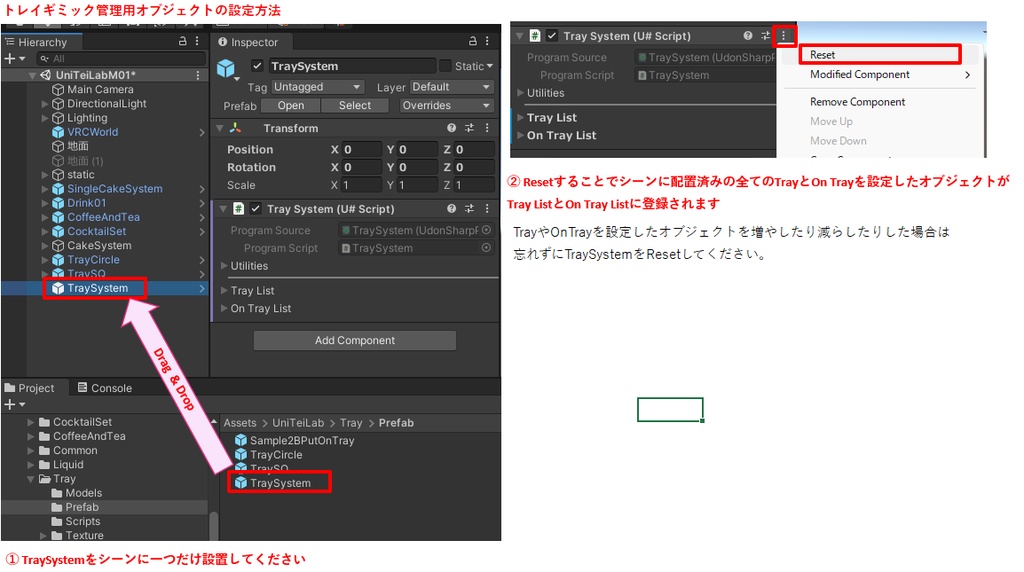Viewport: 1024px width, 572px height.
Task: Open Tray System script three-dot menu in Inspector
Action: point(487,209)
